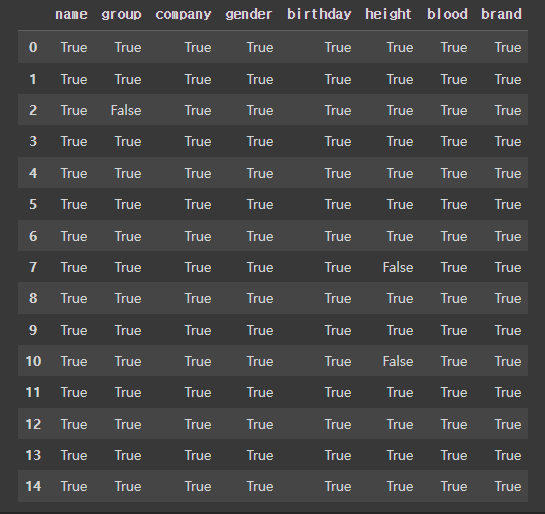The height and width of the screenshot is (514, 545).
Task: Select True in row 7 blood column
Action: click(x=454, y=268)
